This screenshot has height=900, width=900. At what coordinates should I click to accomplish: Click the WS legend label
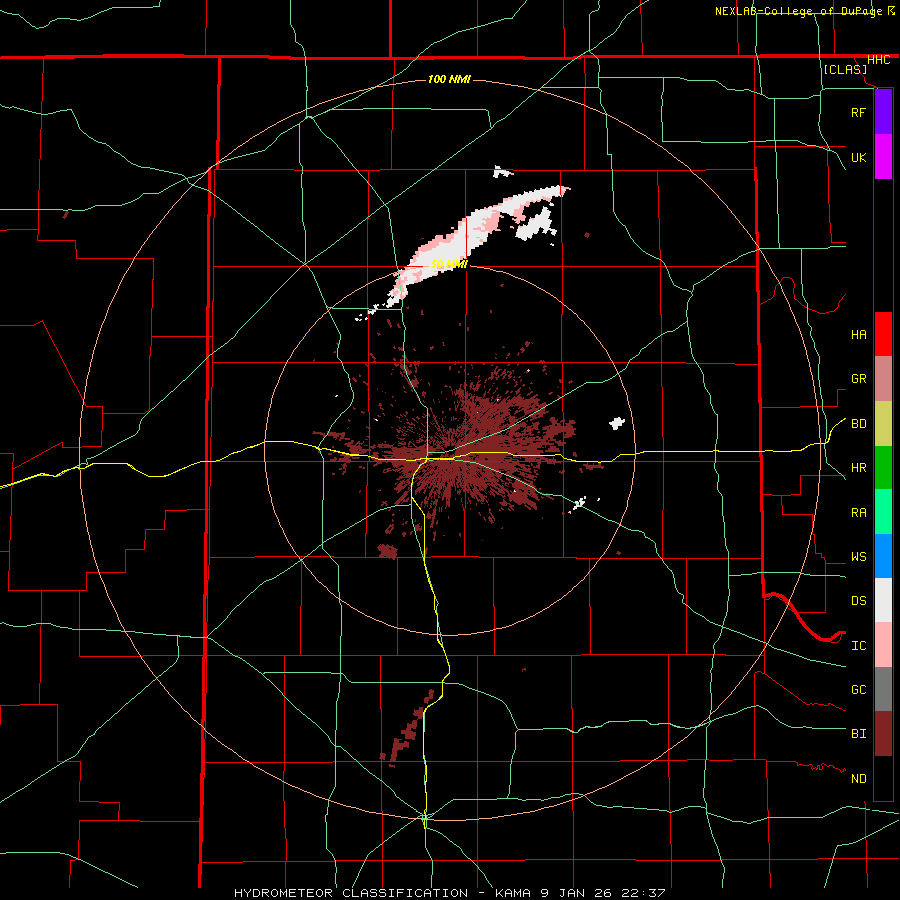coord(858,556)
